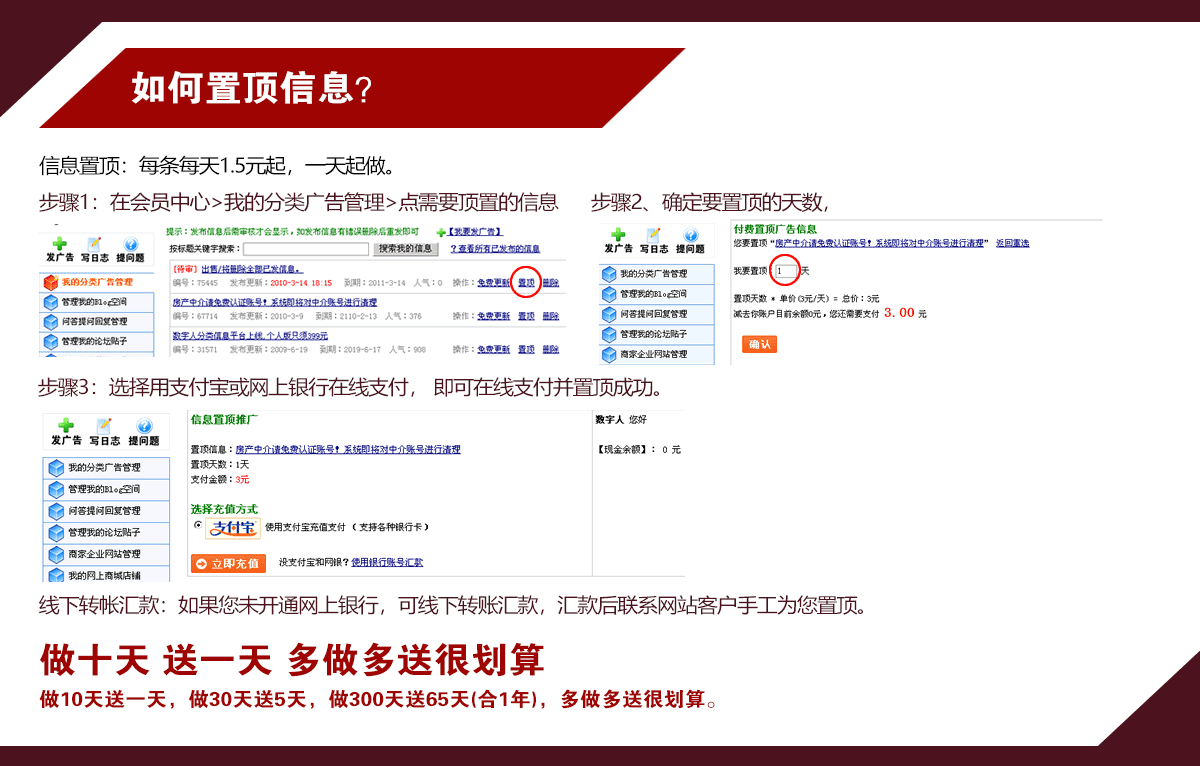Click the orange 立即充值 button
The image size is (1200, 766).
228,564
